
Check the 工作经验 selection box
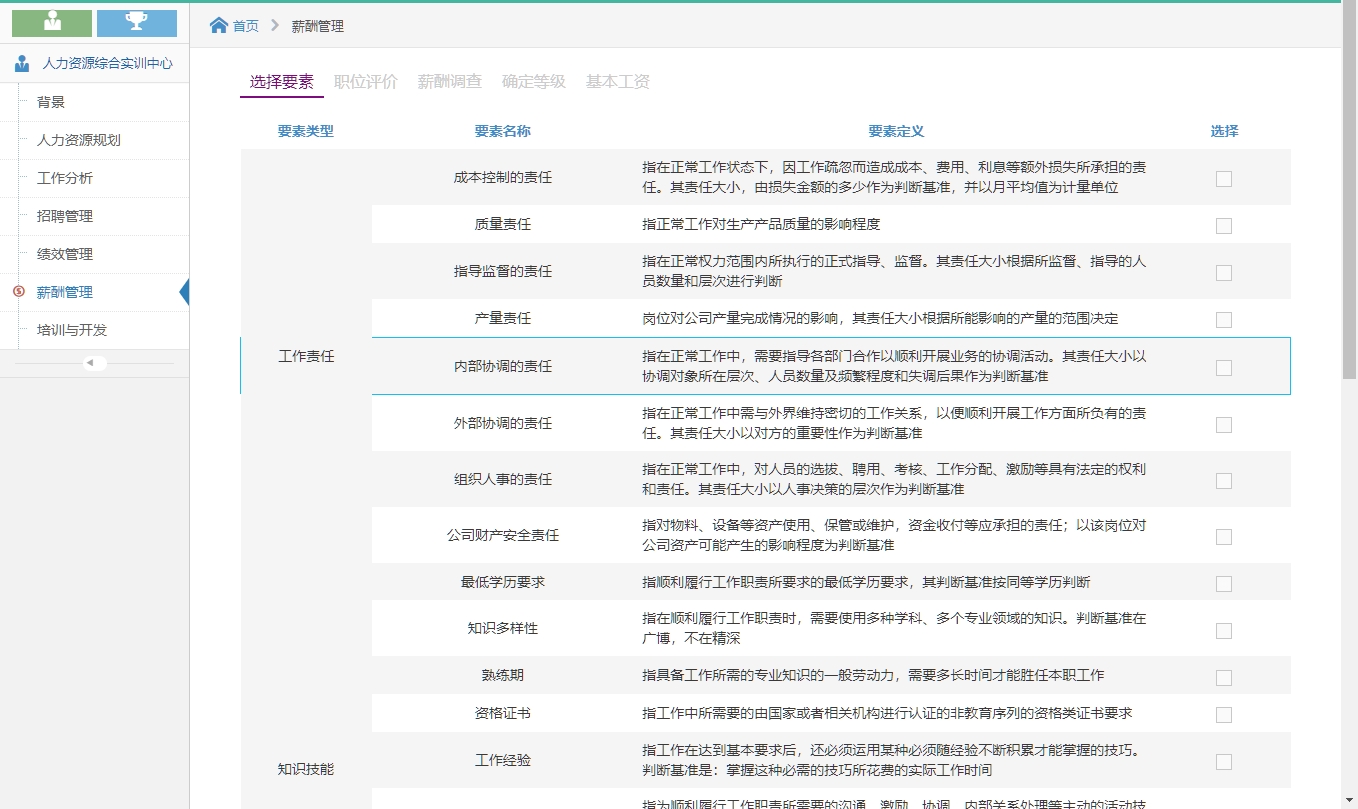click(x=1223, y=762)
